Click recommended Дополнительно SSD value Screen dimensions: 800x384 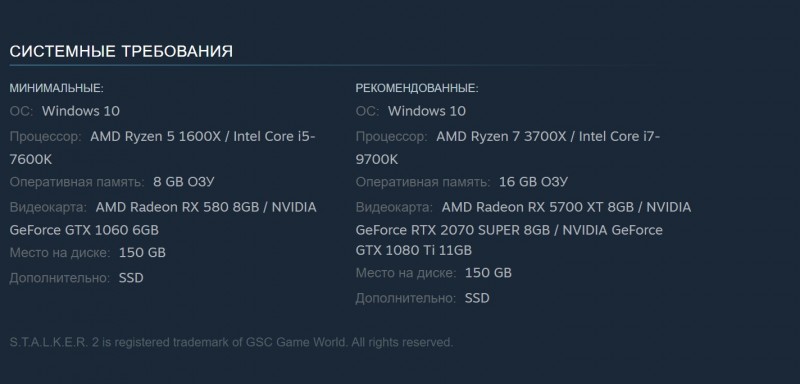click(x=477, y=298)
